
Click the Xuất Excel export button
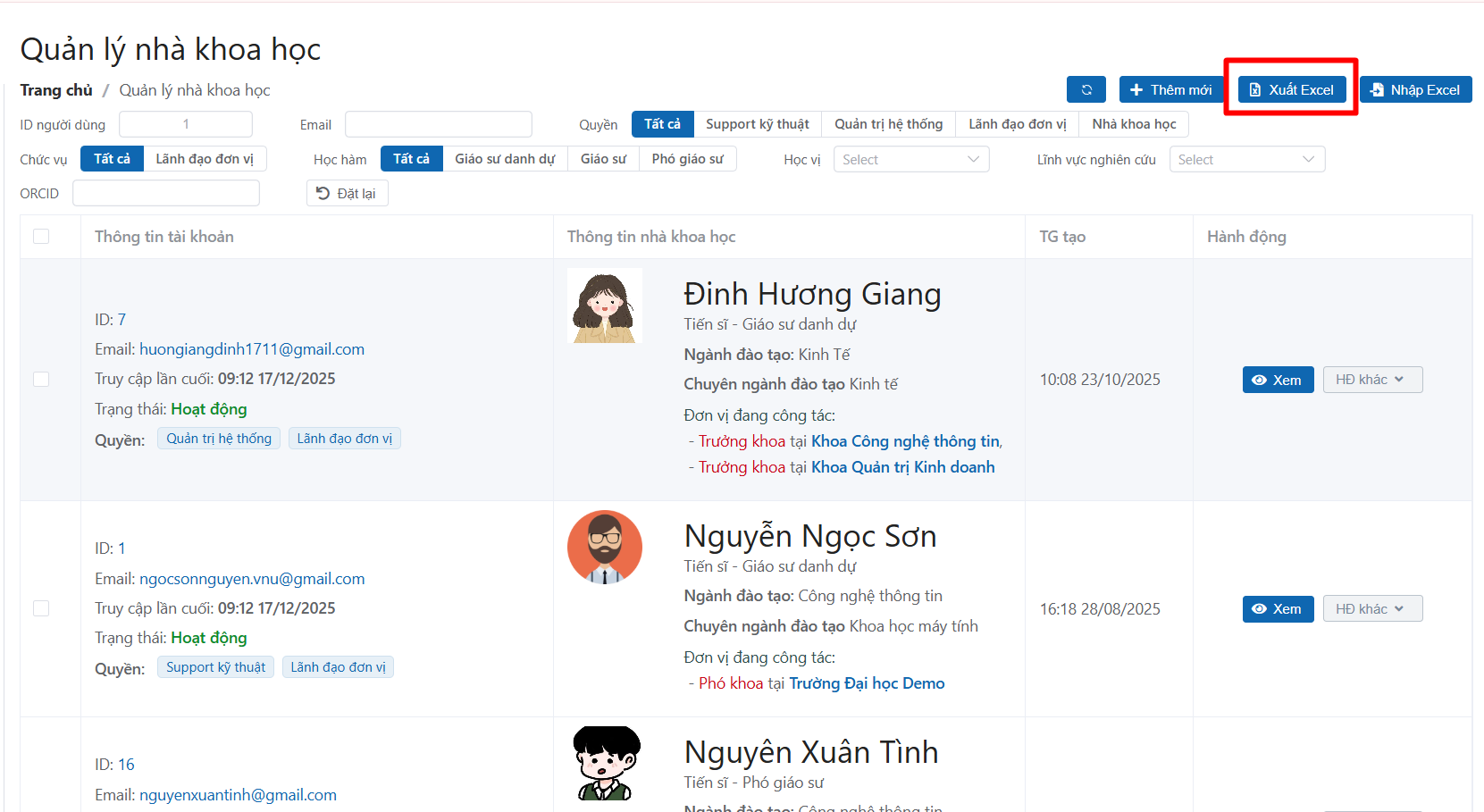tap(1291, 89)
